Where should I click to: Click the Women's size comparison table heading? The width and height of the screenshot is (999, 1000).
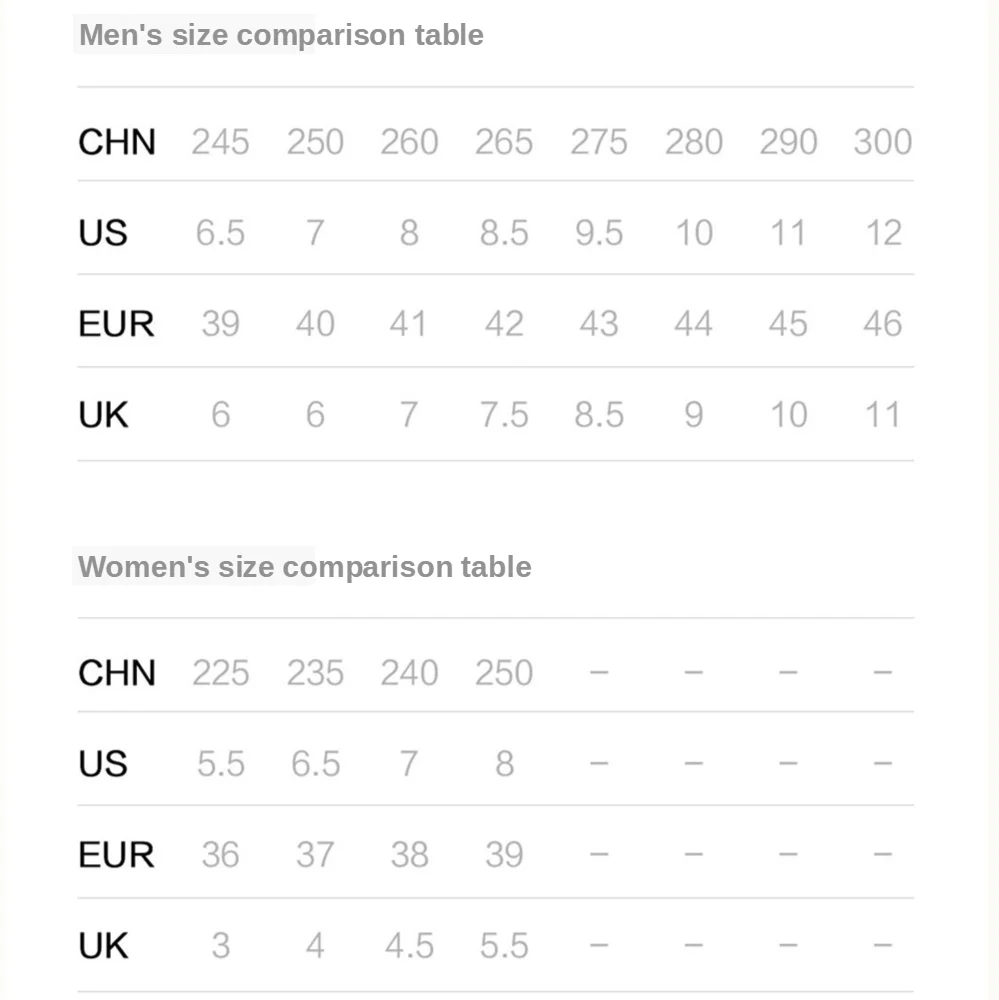304,566
